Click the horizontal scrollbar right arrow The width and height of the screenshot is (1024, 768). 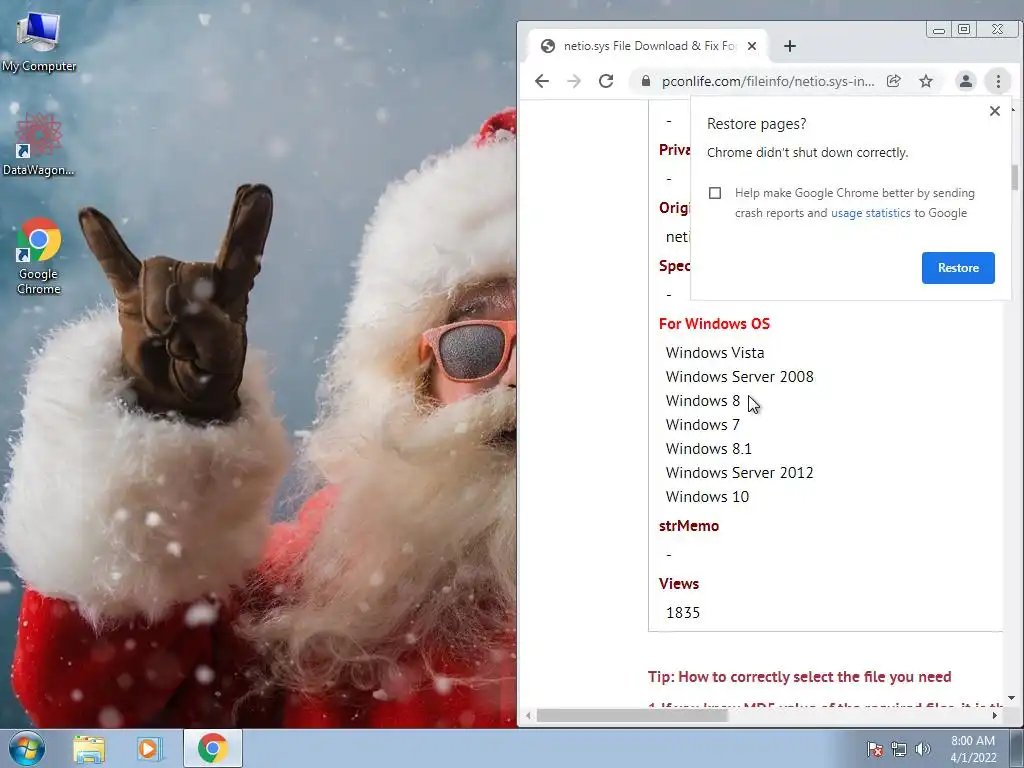coord(995,715)
